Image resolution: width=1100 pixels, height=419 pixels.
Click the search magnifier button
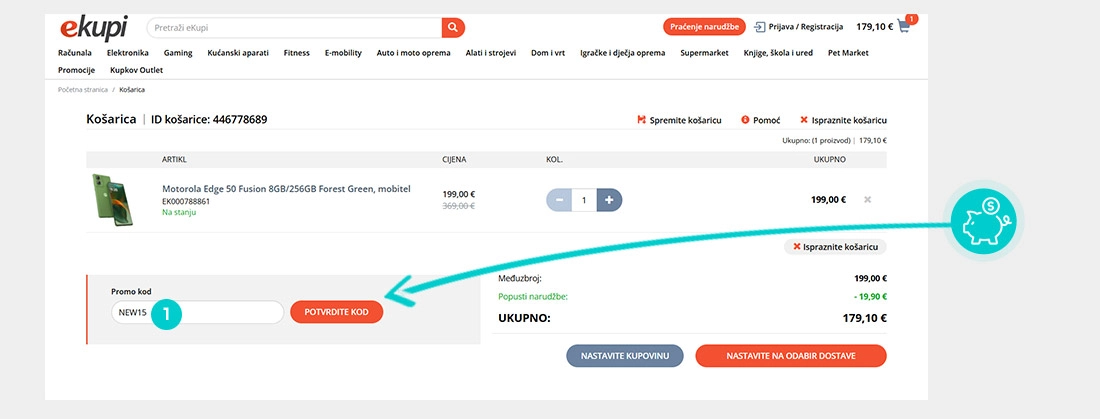(453, 27)
